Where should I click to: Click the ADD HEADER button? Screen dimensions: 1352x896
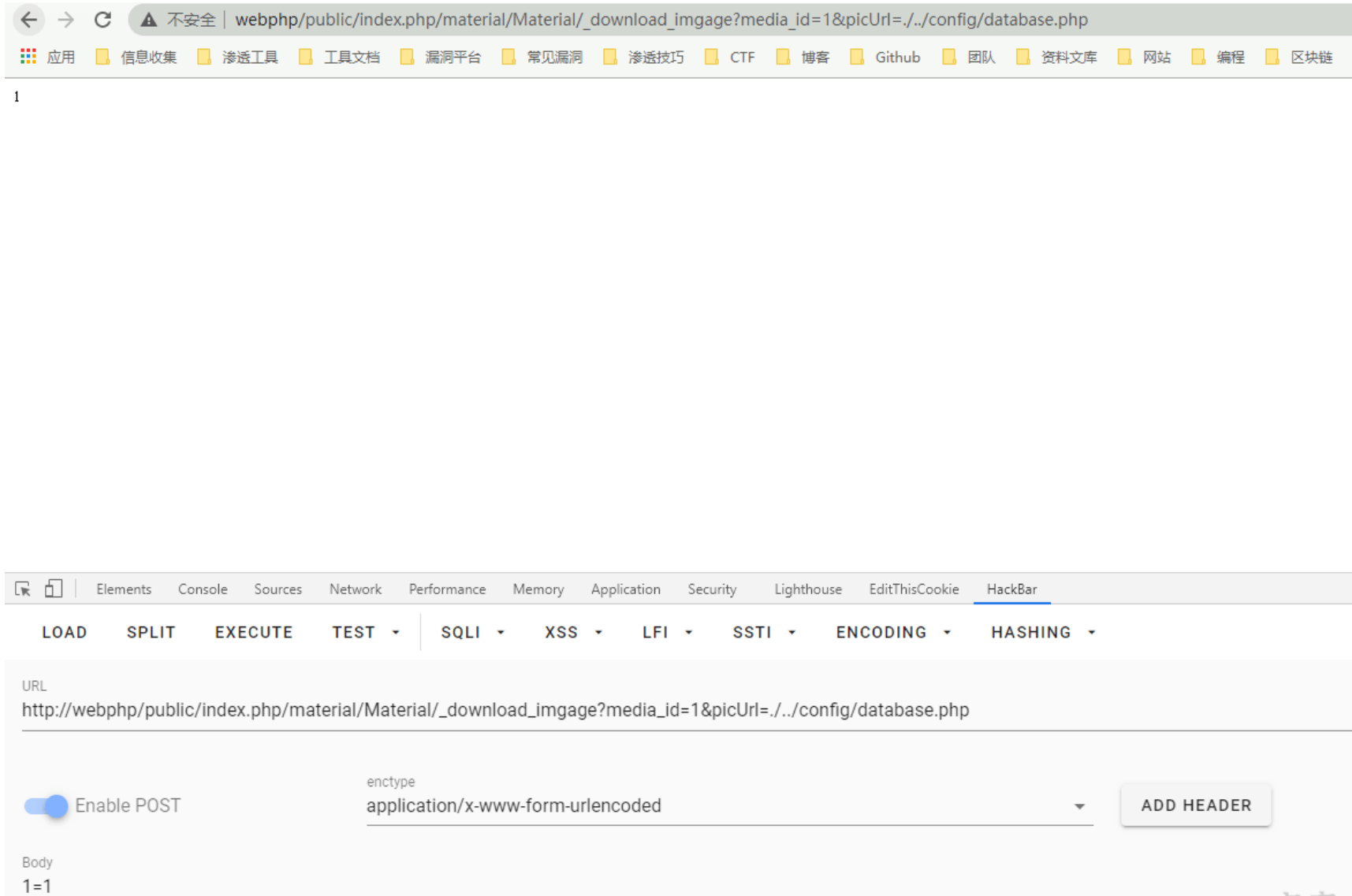(1195, 805)
